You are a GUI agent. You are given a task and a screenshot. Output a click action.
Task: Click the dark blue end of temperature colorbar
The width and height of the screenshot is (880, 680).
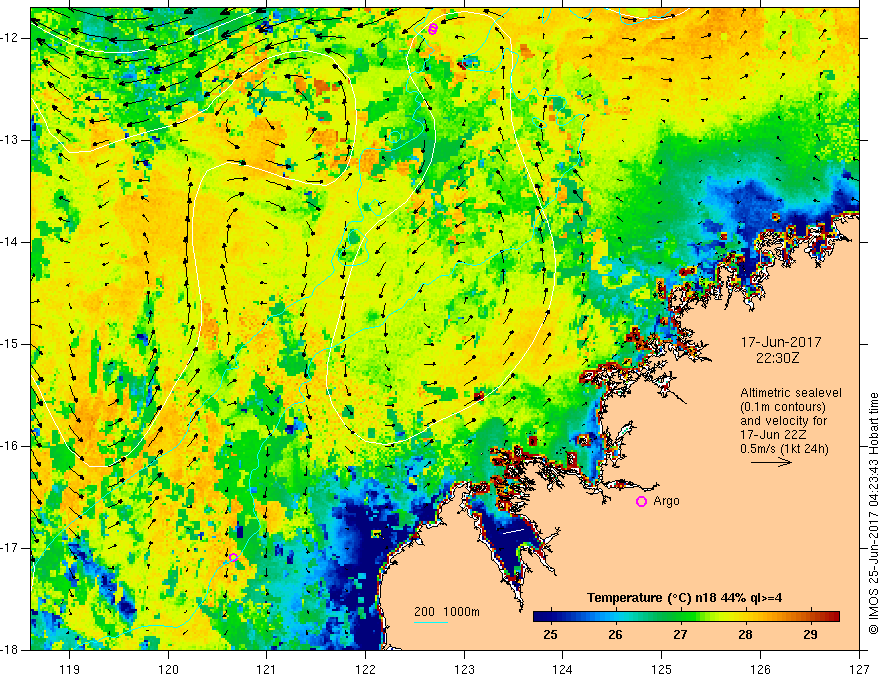(x=538, y=617)
